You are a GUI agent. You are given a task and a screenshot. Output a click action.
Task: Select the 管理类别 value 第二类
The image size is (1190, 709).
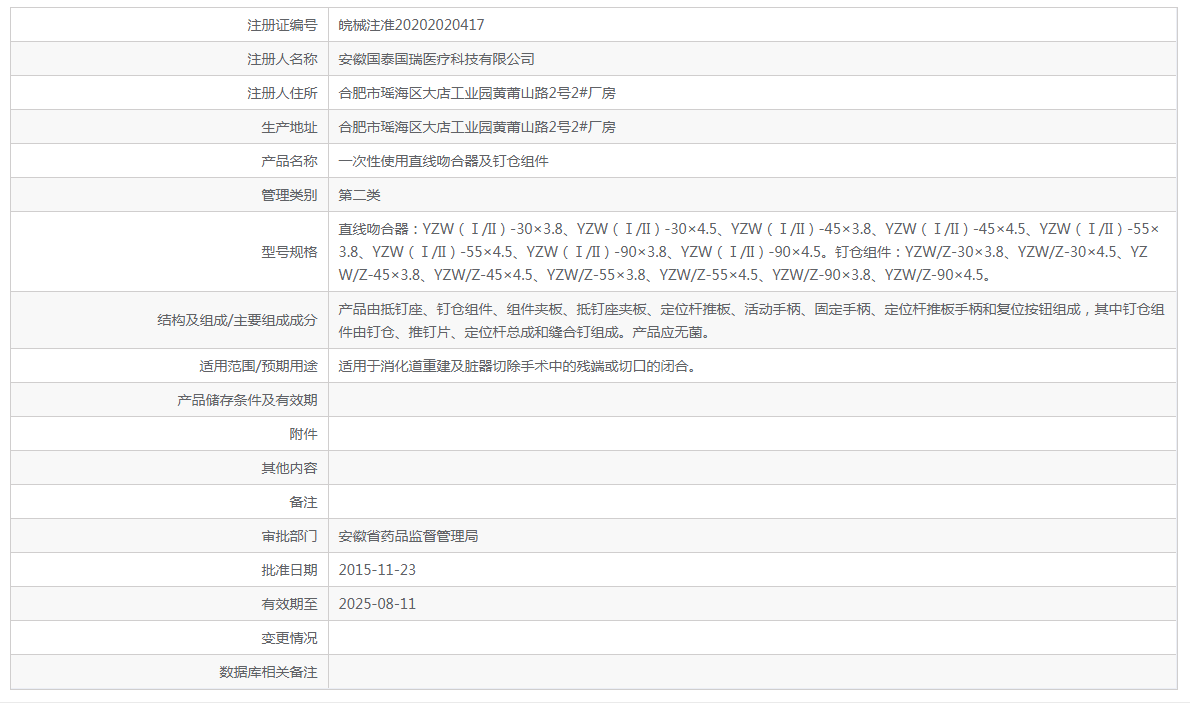(359, 194)
